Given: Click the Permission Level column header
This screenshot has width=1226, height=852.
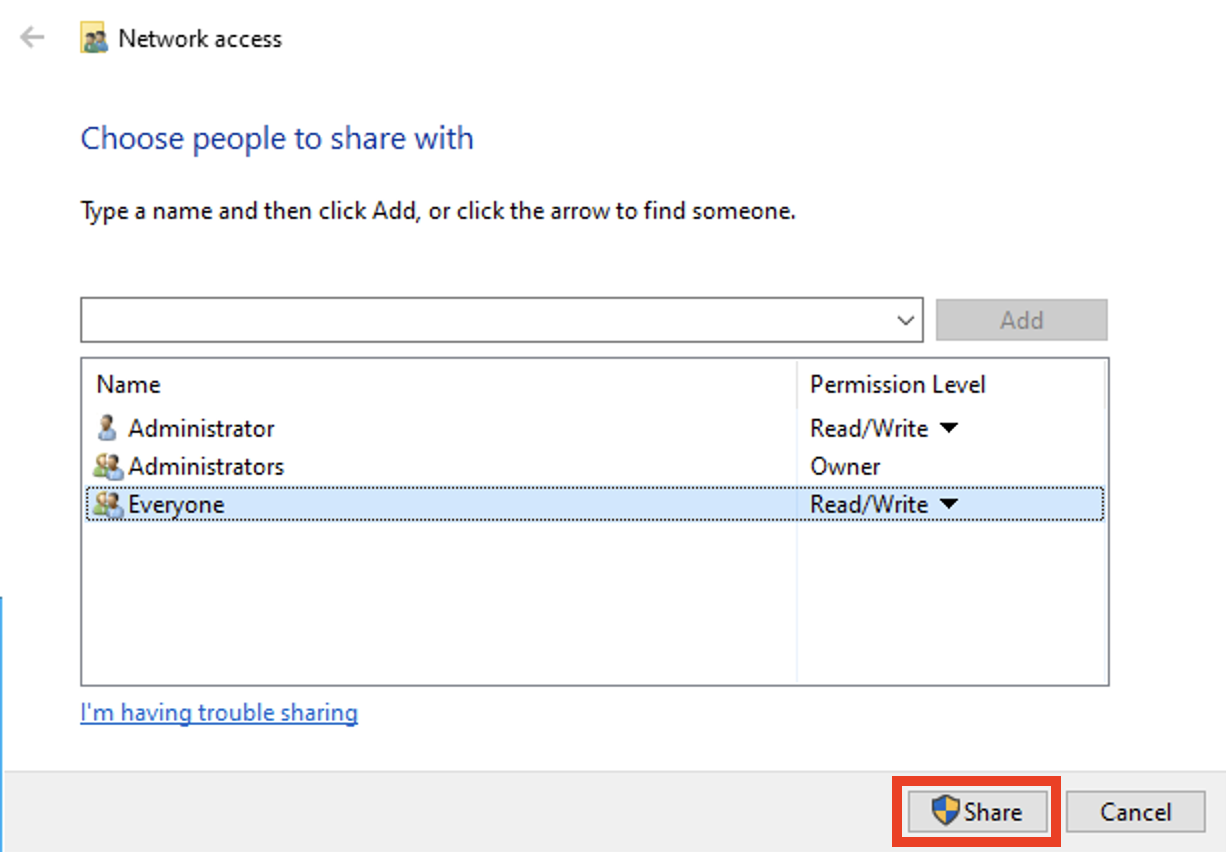Looking at the screenshot, I should pyautogui.click(x=897, y=385).
